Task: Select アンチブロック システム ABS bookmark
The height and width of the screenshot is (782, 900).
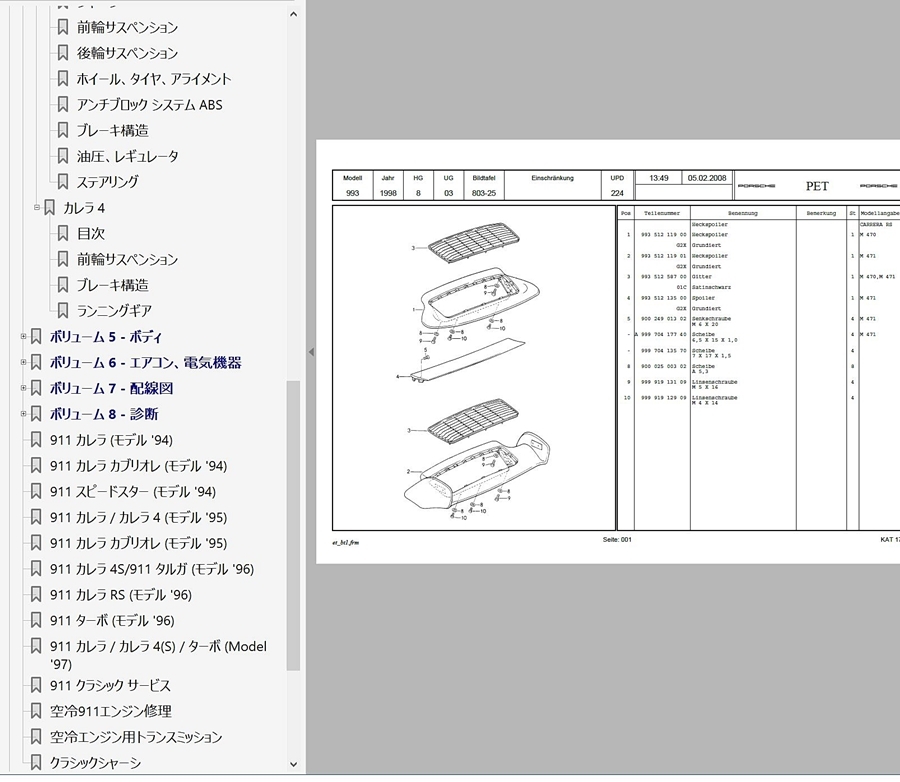Action: (x=149, y=104)
